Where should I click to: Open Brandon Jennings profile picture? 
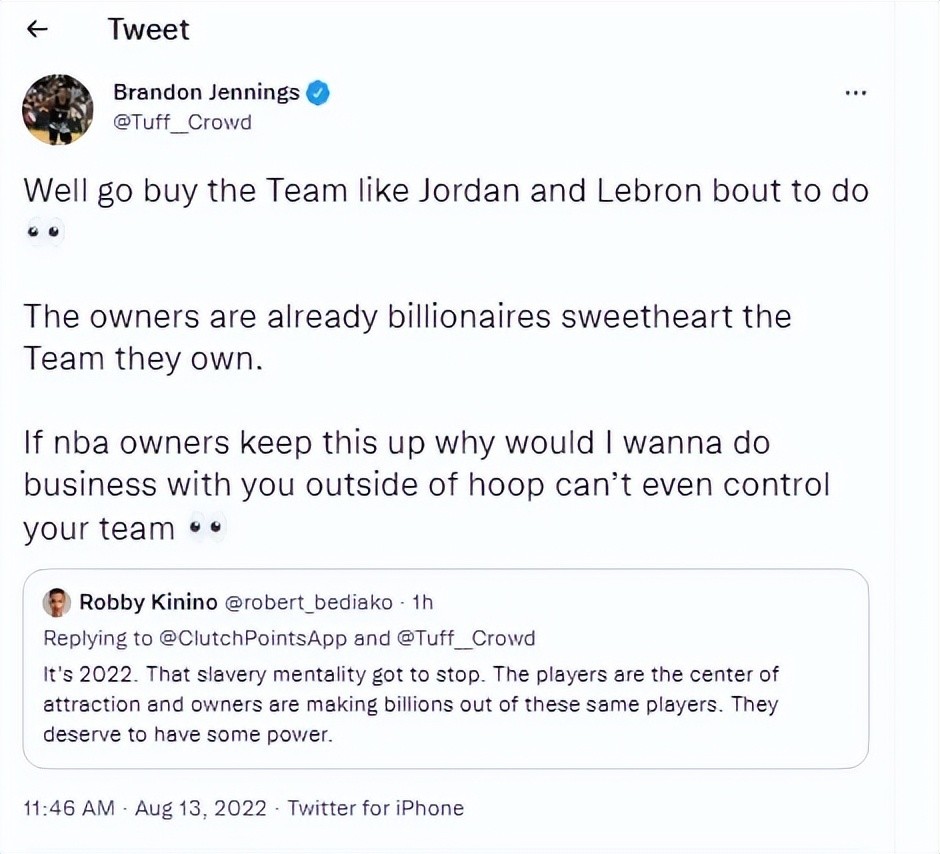click(x=58, y=110)
